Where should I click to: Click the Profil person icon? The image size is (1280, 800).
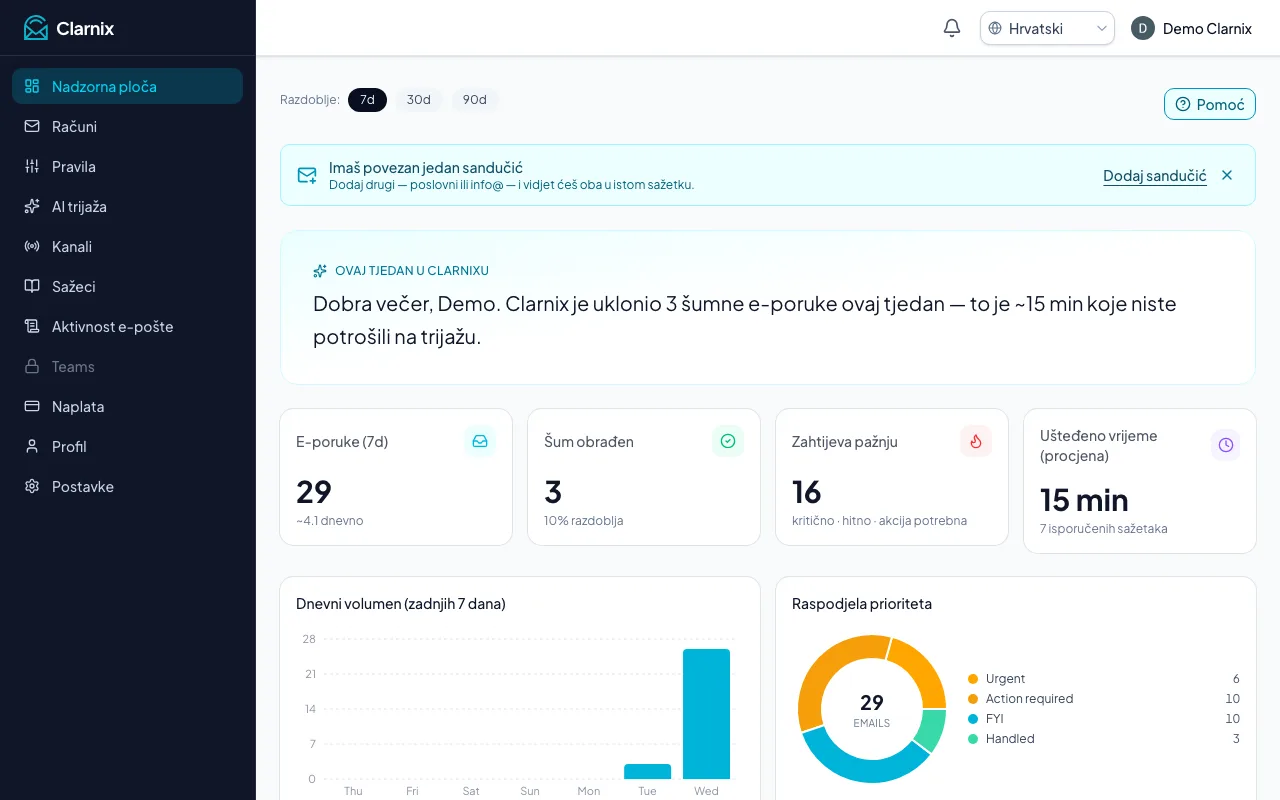click(32, 446)
